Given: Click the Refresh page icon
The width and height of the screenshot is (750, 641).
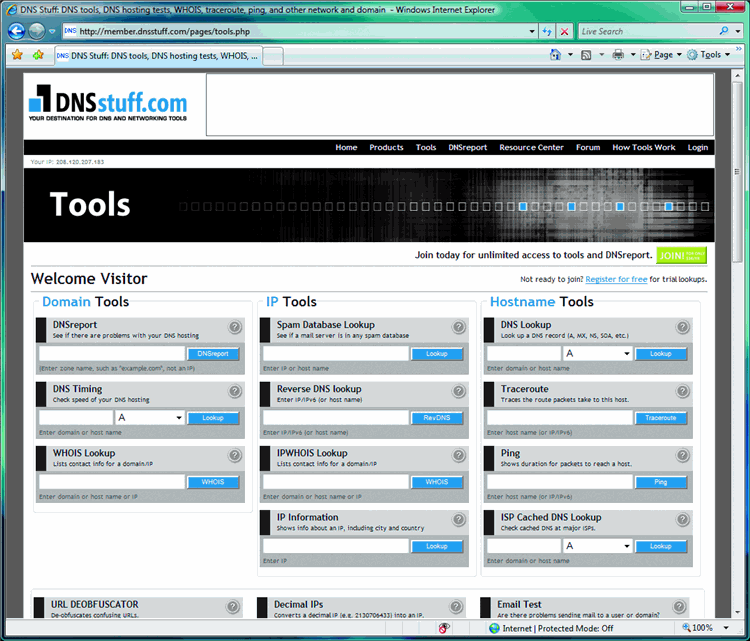Looking at the screenshot, I should click(x=547, y=32).
